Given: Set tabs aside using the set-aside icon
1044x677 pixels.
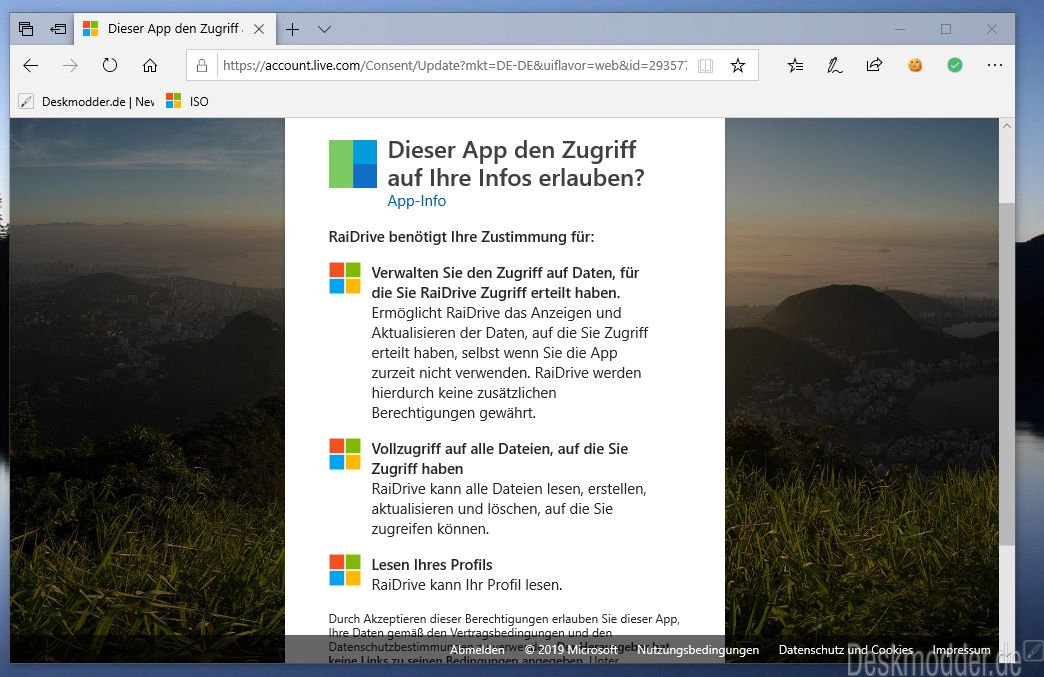Looking at the screenshot, I should coord(58,29).
